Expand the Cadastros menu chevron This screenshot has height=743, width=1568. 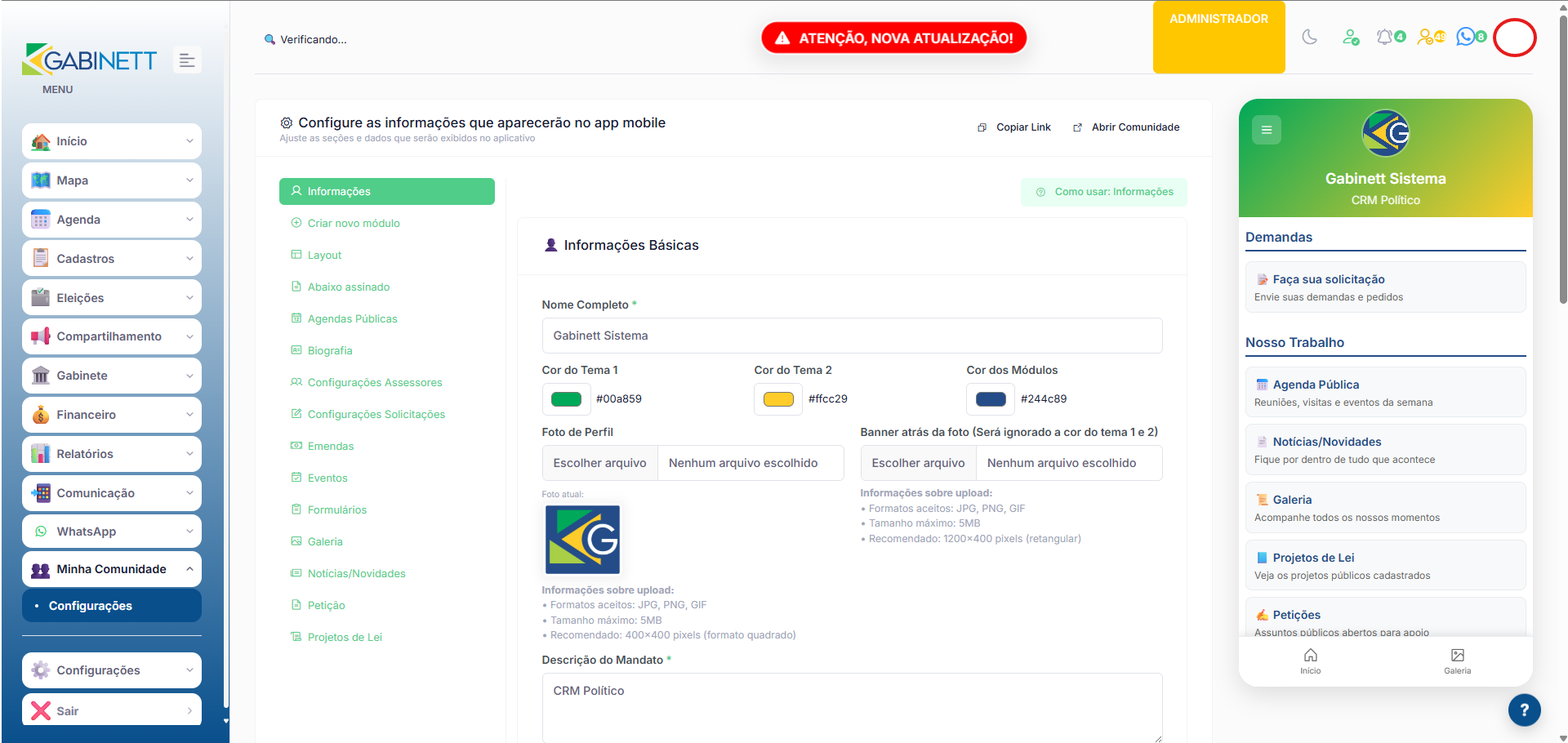189,259
